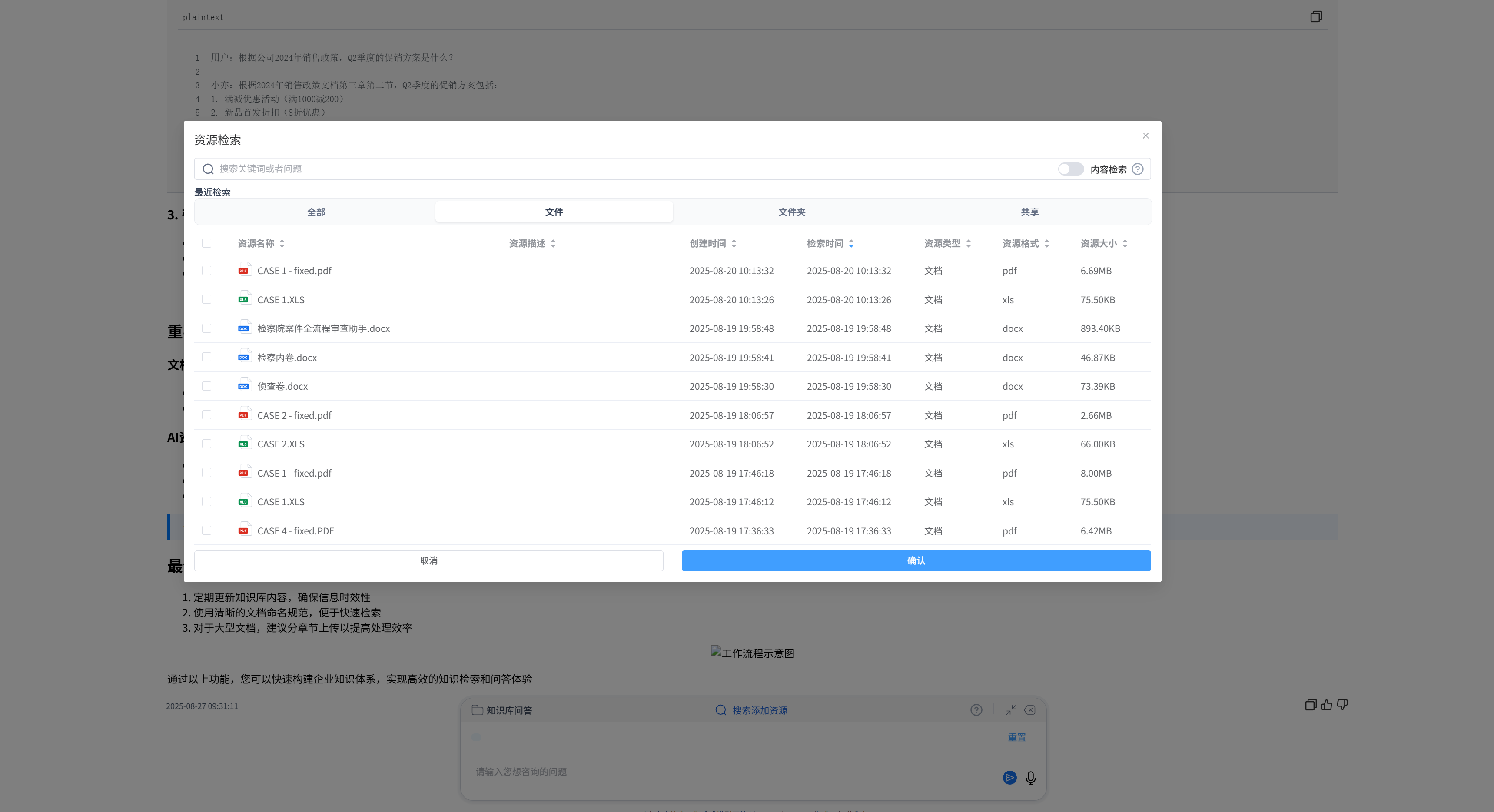The image size is (1494, 812).
Task: Click the send message icon
Action: pyautogui.click(x=1009, y=779)
